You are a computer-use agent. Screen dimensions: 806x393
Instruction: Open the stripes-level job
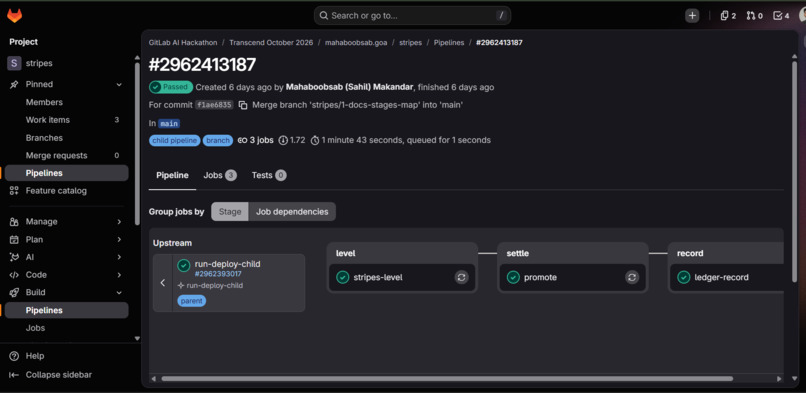[378, 277]
